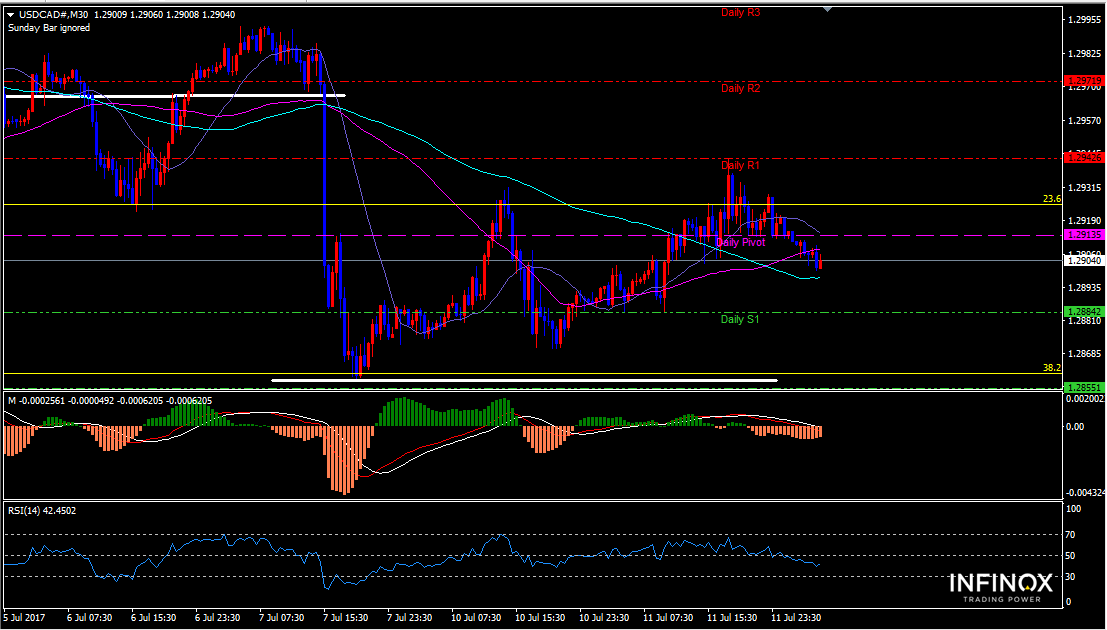The height and width of the screenshot is (630, 1107).
Task: Select the lower white horizontal support line
Action: 525,380
